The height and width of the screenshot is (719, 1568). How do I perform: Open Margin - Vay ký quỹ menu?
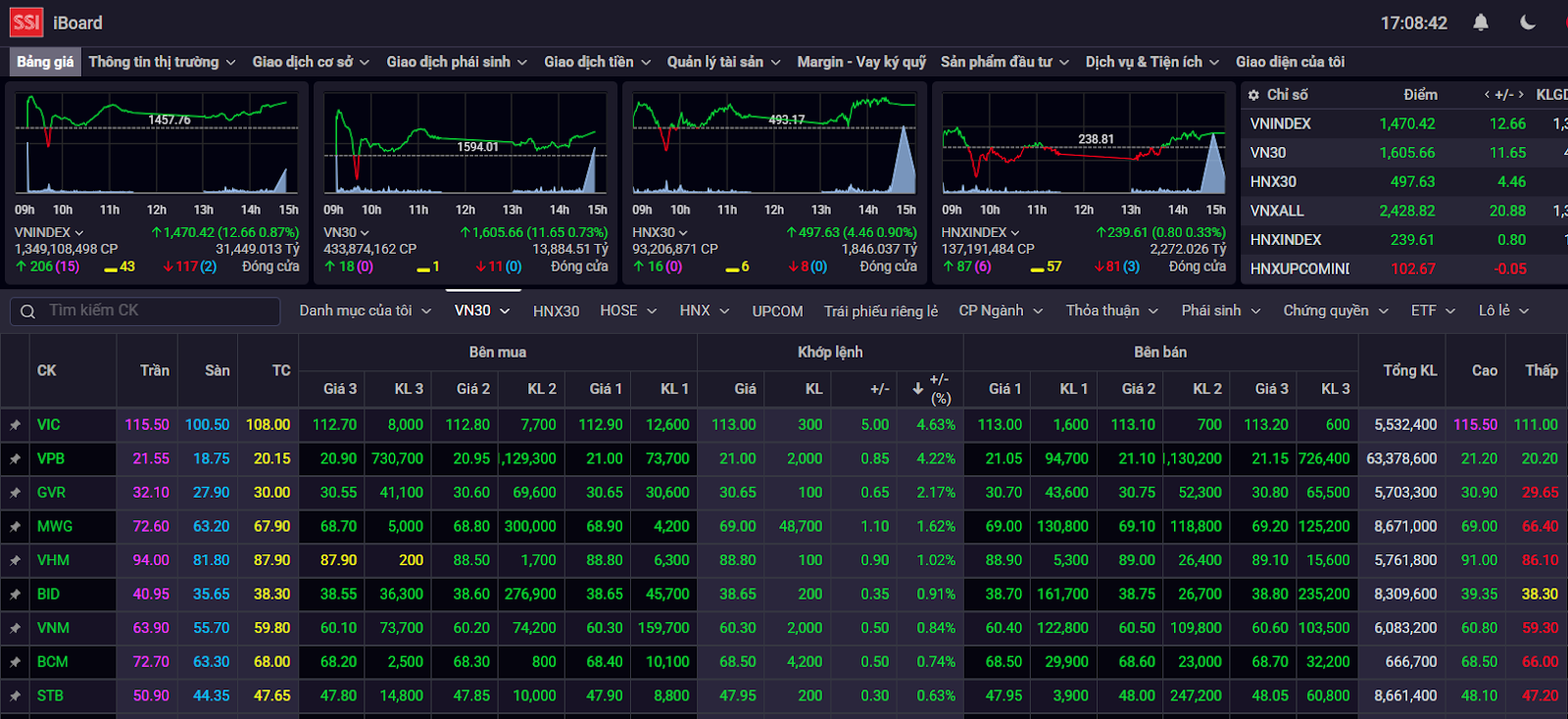coord(861,62)
